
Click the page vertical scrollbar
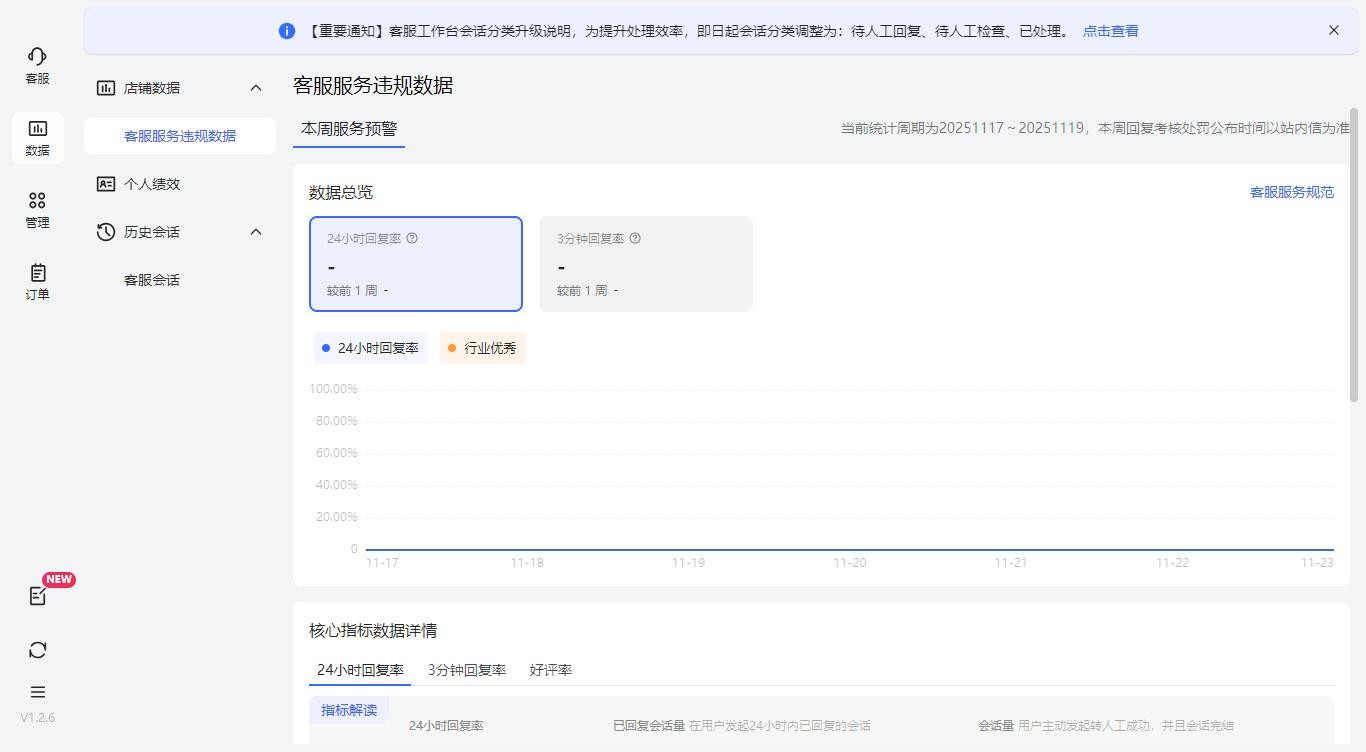tap(1355, 255)
